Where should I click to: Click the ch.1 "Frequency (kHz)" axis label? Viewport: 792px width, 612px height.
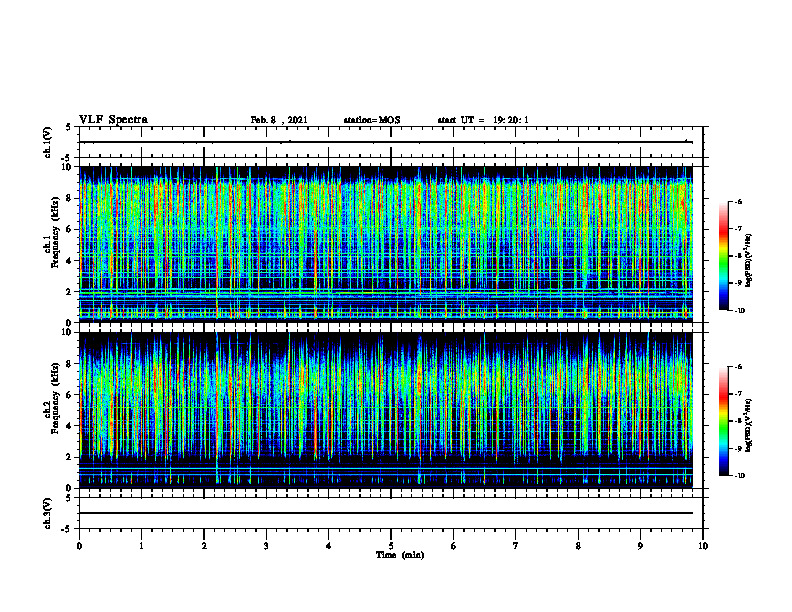click(55, 232)
